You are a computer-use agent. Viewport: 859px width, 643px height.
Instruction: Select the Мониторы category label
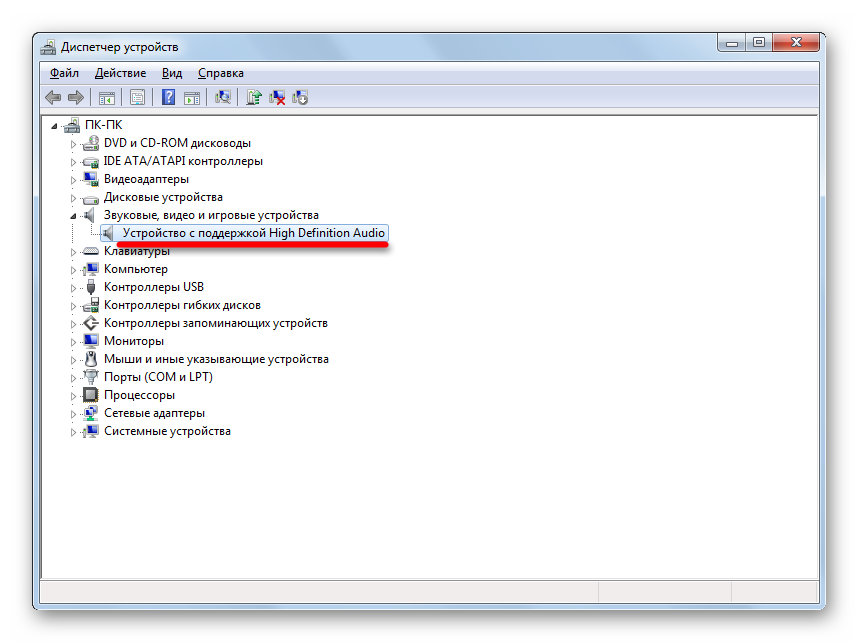coord(134,341)
